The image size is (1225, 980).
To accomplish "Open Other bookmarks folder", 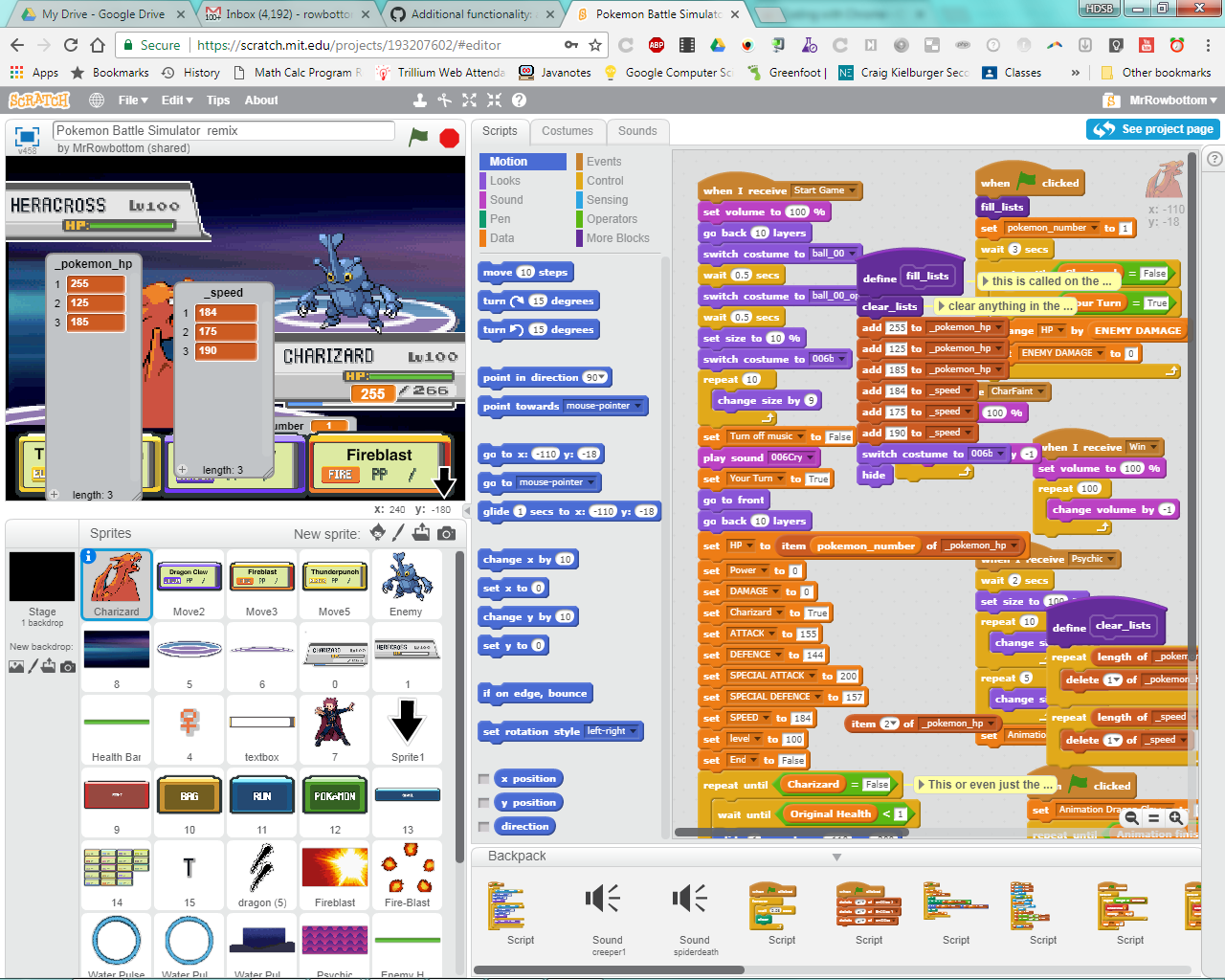I will tap(1156, 72).
